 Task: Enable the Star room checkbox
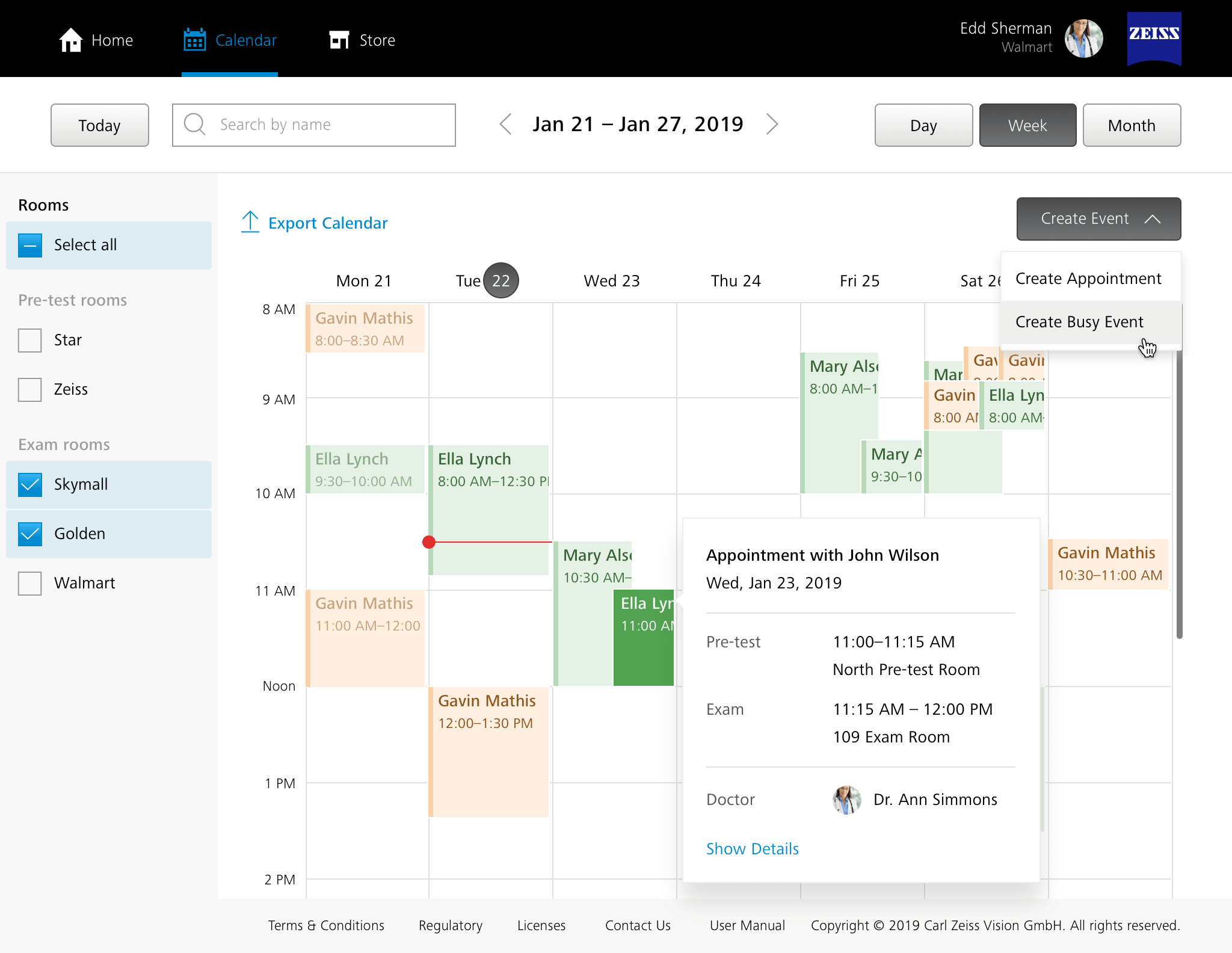29,340
